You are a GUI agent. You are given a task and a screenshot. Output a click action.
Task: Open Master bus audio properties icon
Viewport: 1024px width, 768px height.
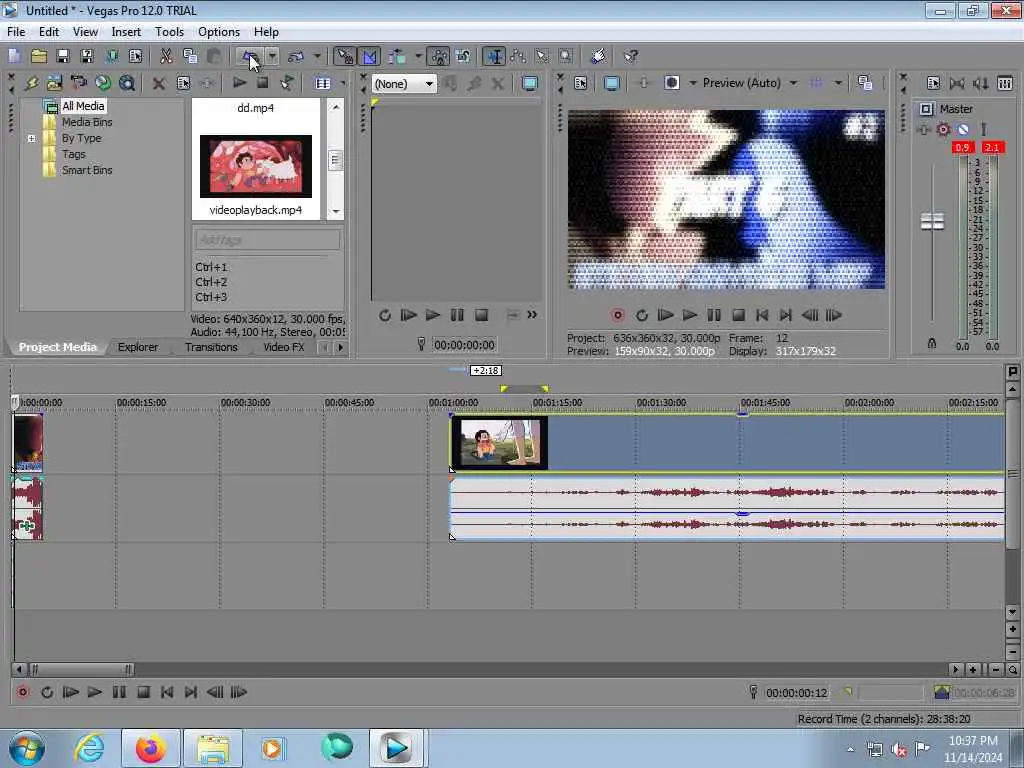pyautogui.click(x=933, y=83)
